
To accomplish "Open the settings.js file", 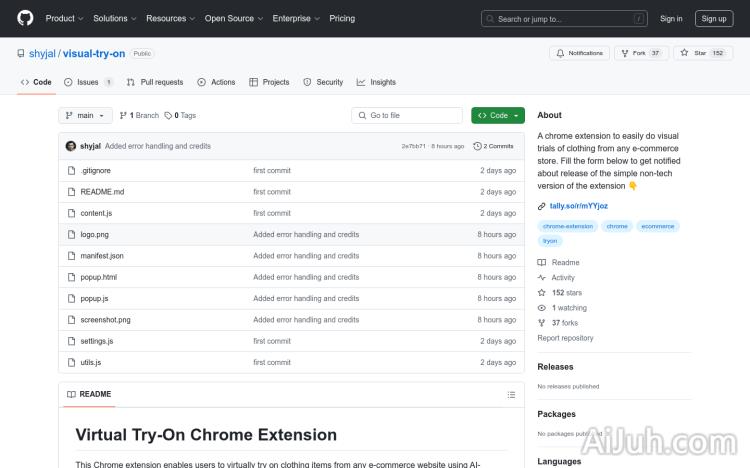I will [97, 341].
